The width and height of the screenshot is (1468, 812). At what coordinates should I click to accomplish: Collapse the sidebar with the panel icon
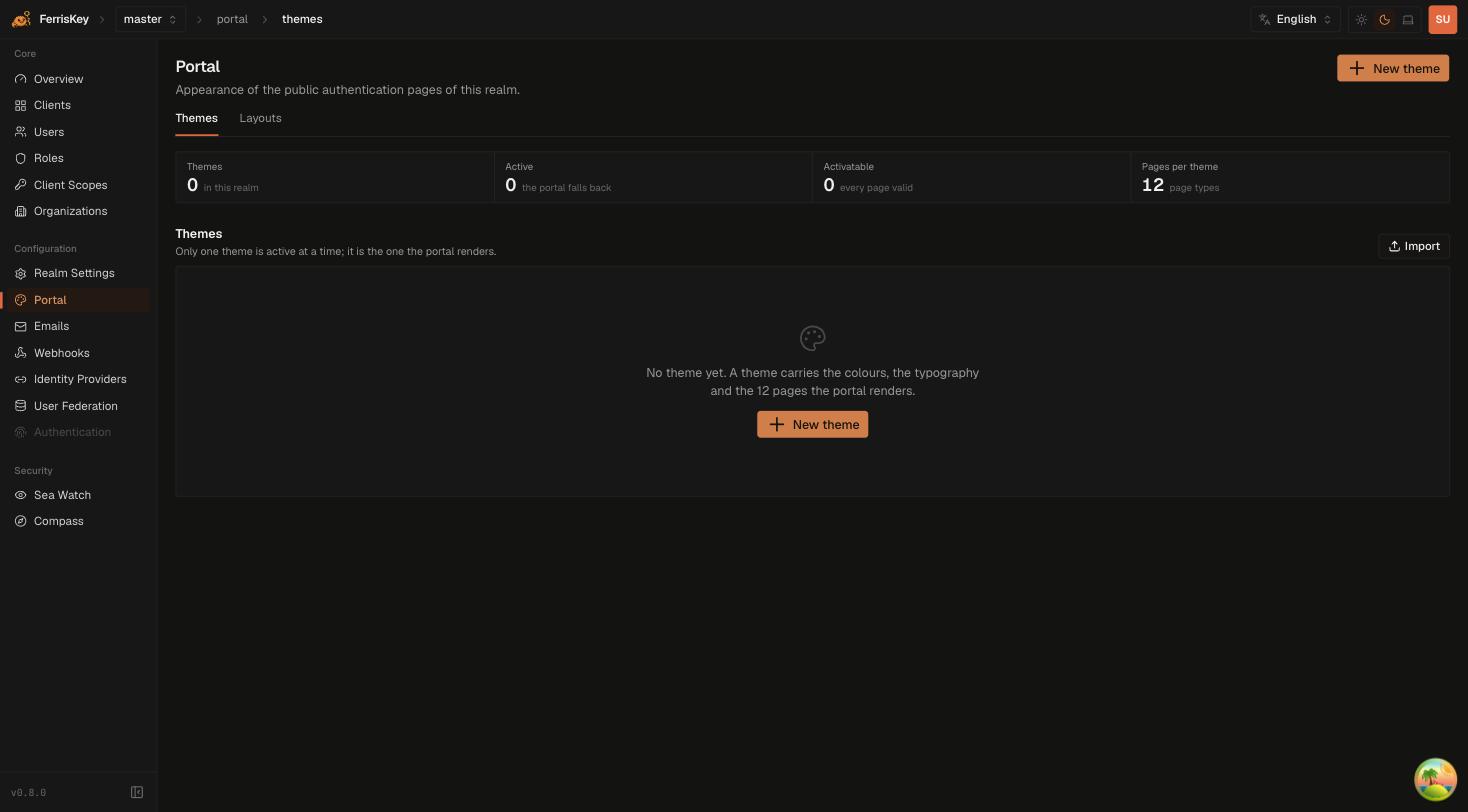[x=137, y=792]
